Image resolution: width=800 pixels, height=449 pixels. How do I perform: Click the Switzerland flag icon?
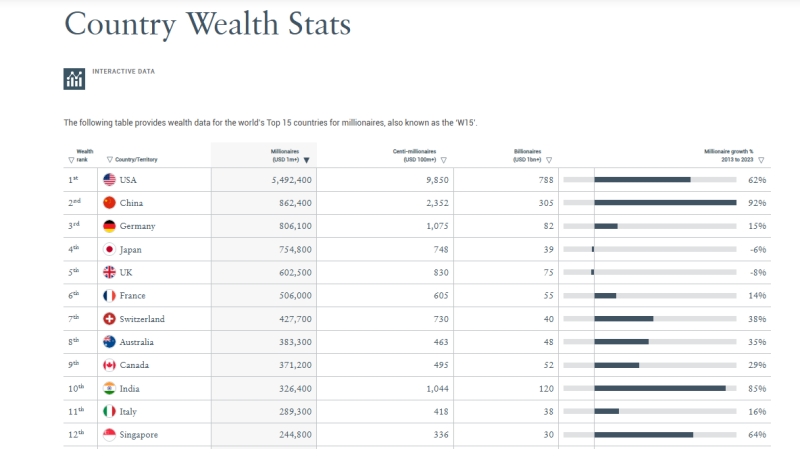[109, 319]
